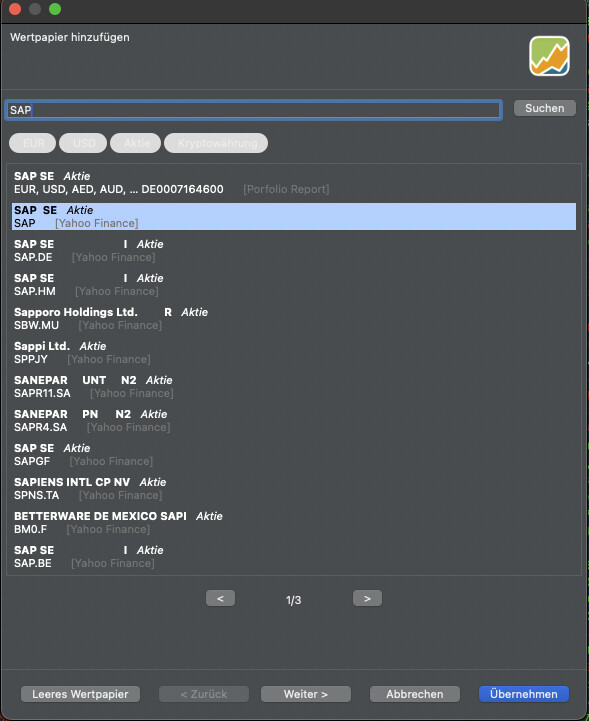Close the dialog with red button
Image resolution: width=589 pixels, height=721 pixels.
[x=15, y=9]
